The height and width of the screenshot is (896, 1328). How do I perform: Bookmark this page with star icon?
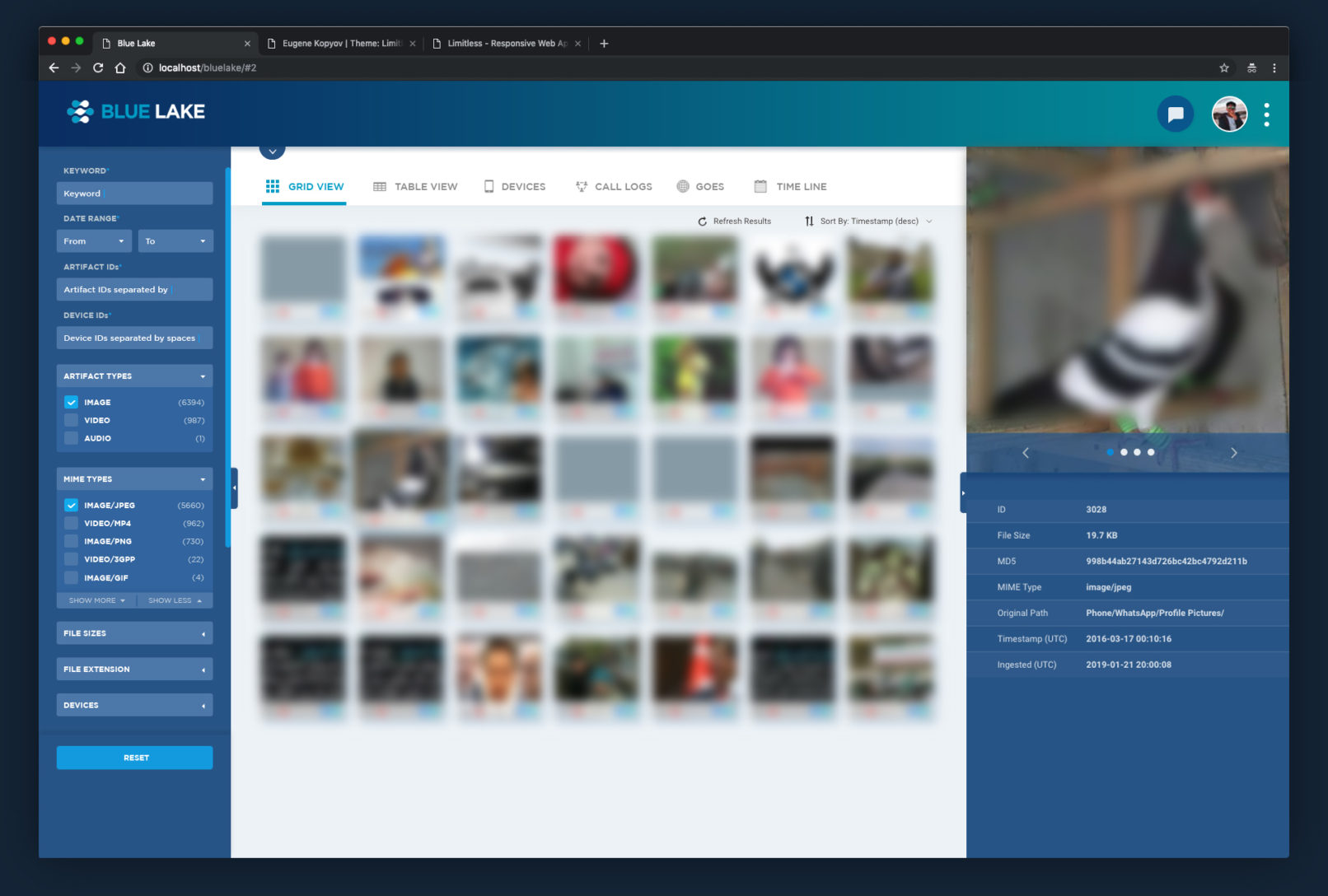tap(1224, 68)
